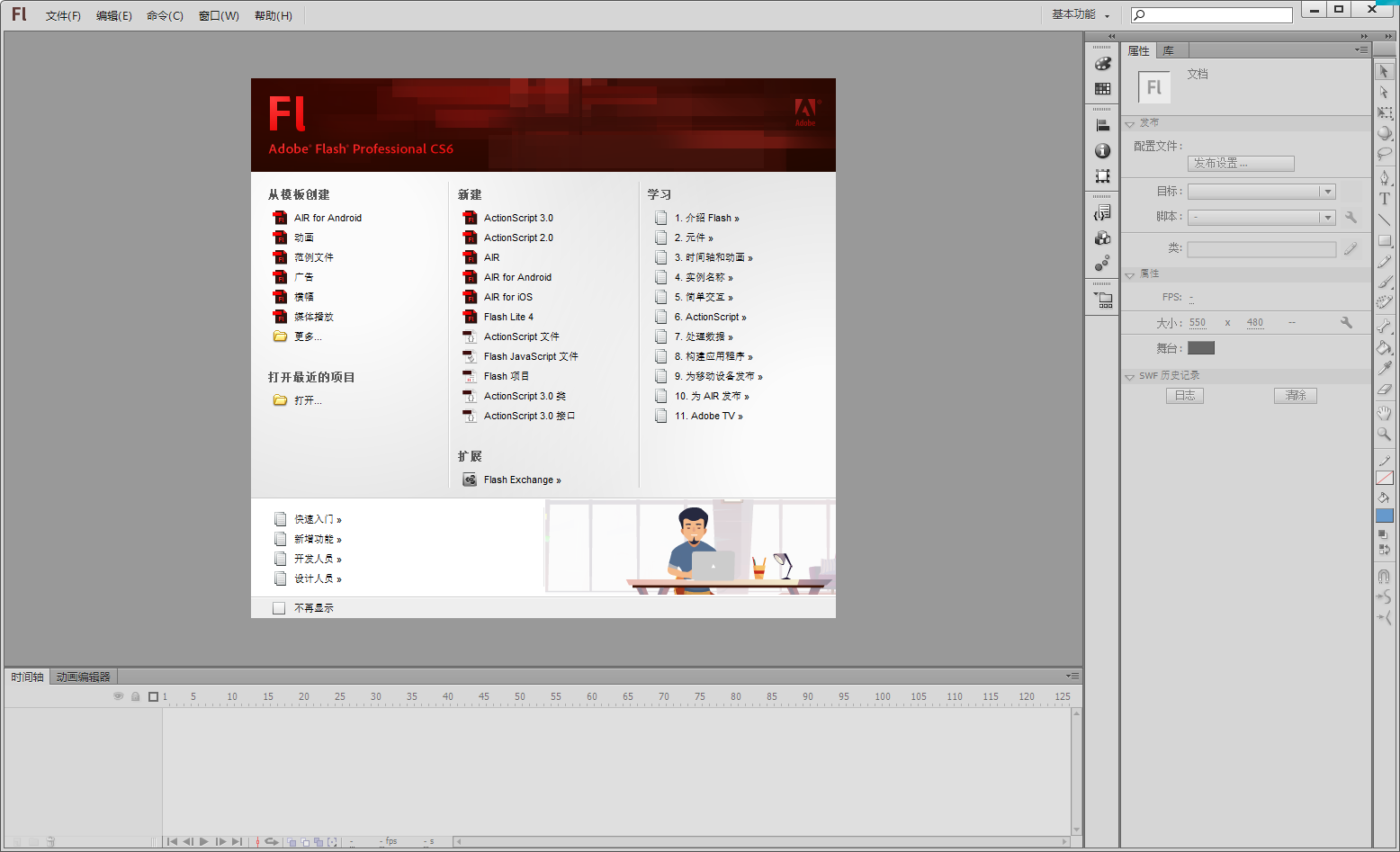Open the 目标 dropdown
The height and width of the screenshot is (852, 1400).
(x=1261, y=192)
